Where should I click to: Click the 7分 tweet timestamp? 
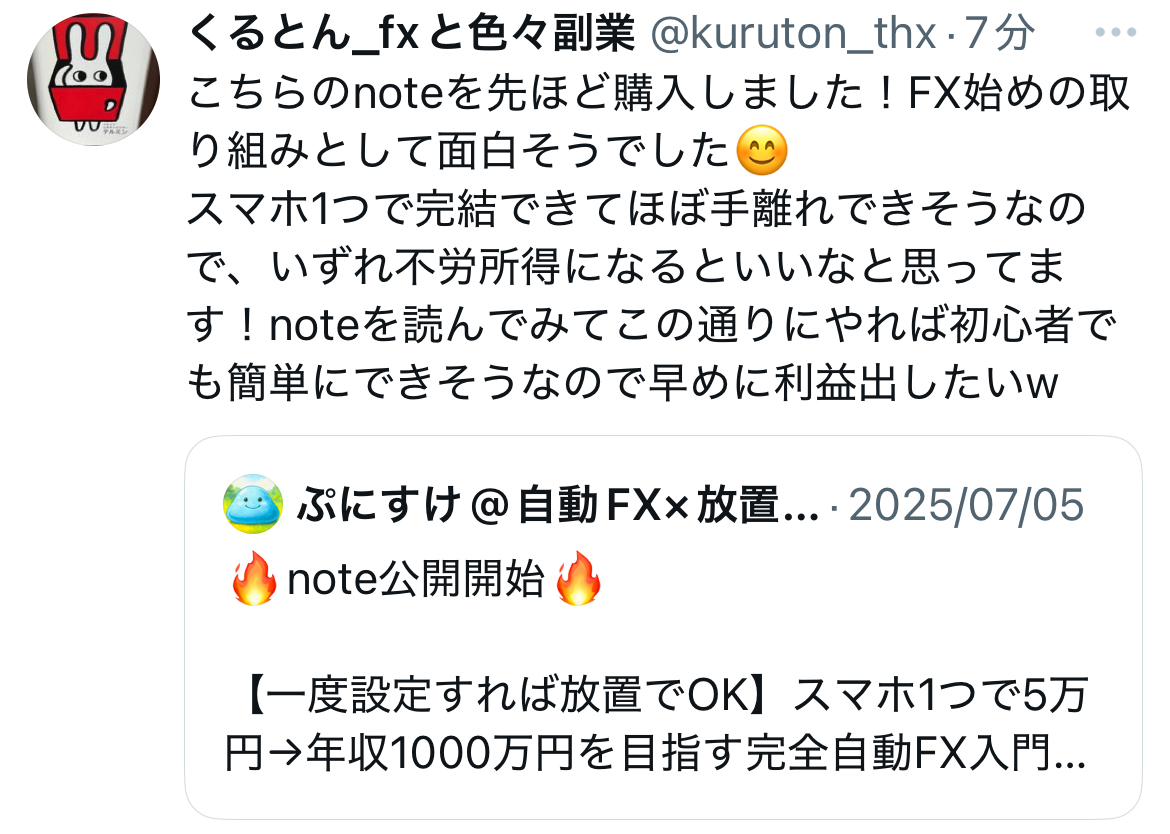click(x=1000, y=34)
